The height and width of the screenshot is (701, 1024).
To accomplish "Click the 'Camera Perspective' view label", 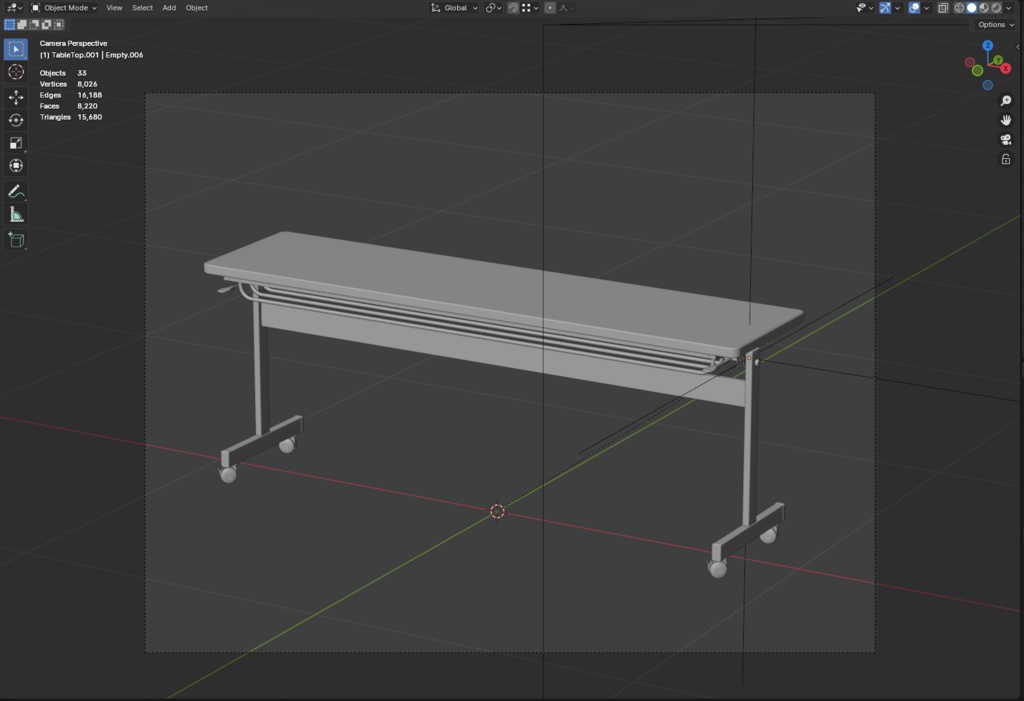I will pyautogui.click(x=73, y=43).
